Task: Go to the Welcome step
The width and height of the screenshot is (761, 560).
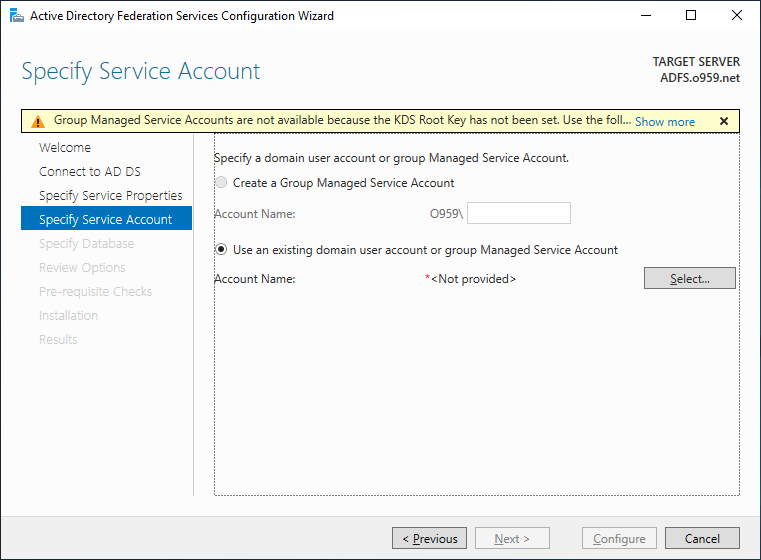Action: [x=65, y=148]
